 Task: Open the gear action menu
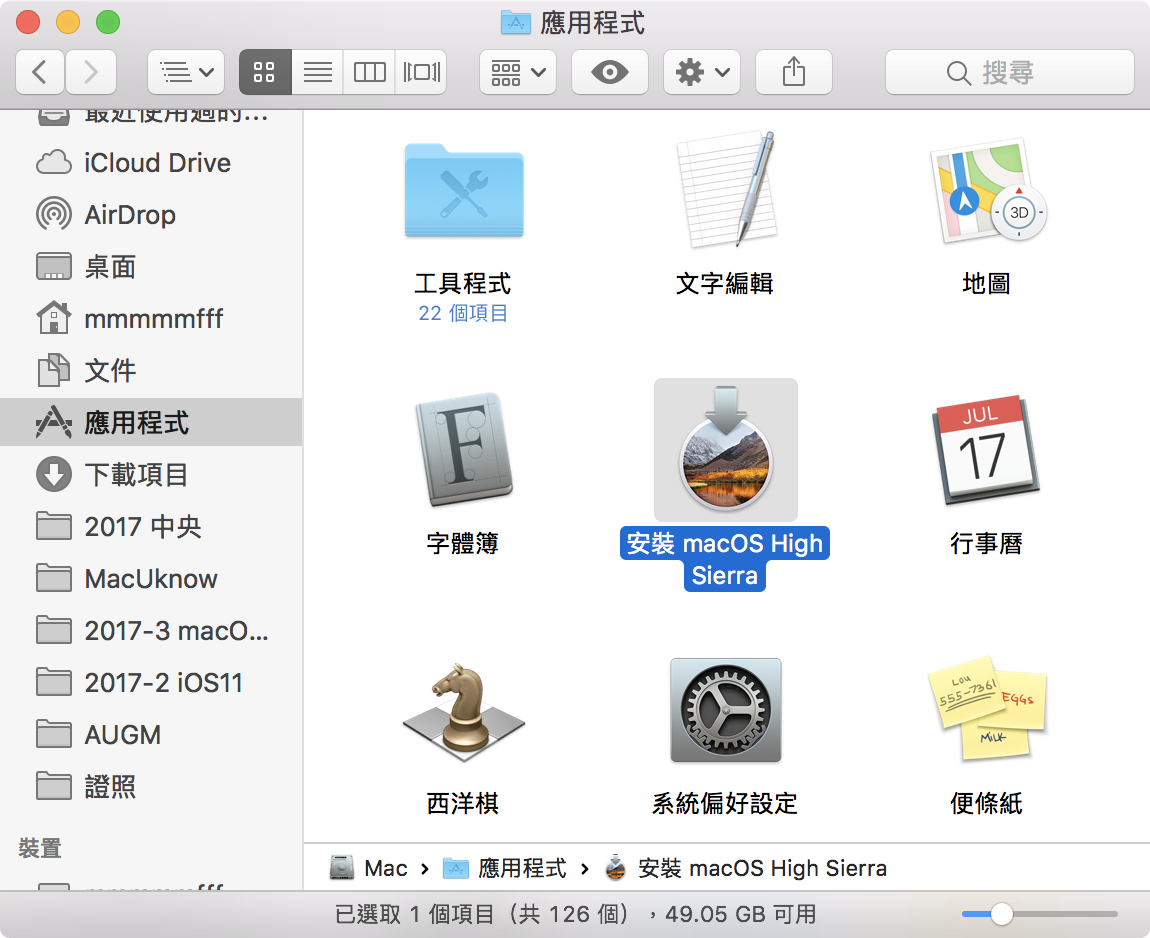tap(702, 72)
